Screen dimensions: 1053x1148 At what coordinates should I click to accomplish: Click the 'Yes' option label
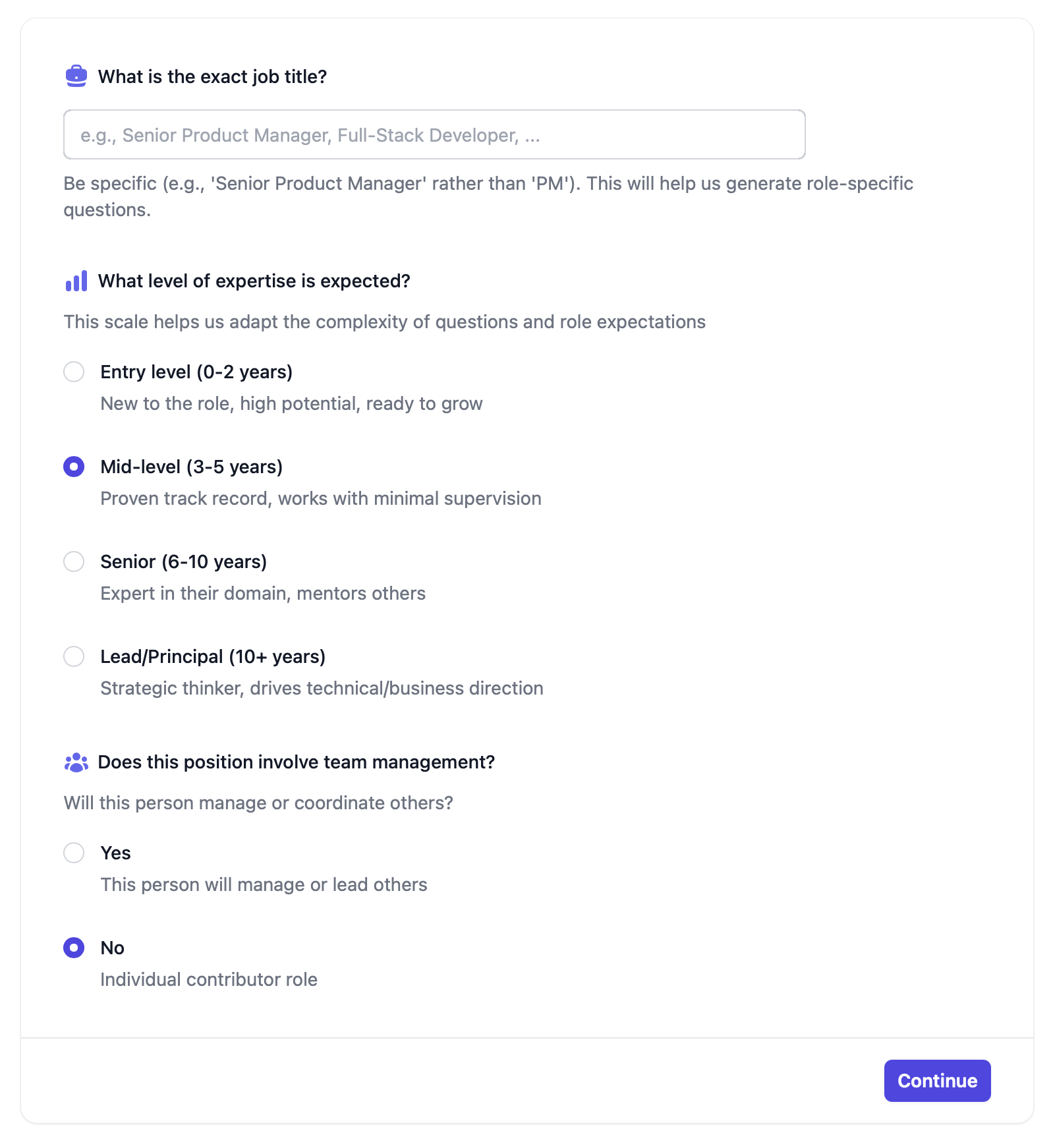click(115, 853)
